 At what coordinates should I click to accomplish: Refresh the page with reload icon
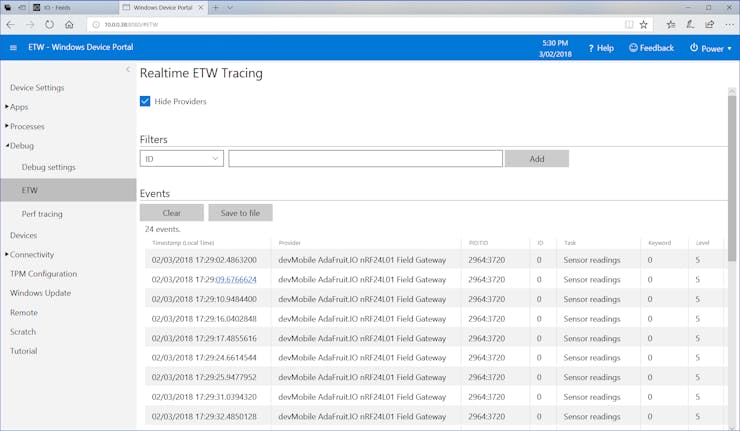pos(50,25)
